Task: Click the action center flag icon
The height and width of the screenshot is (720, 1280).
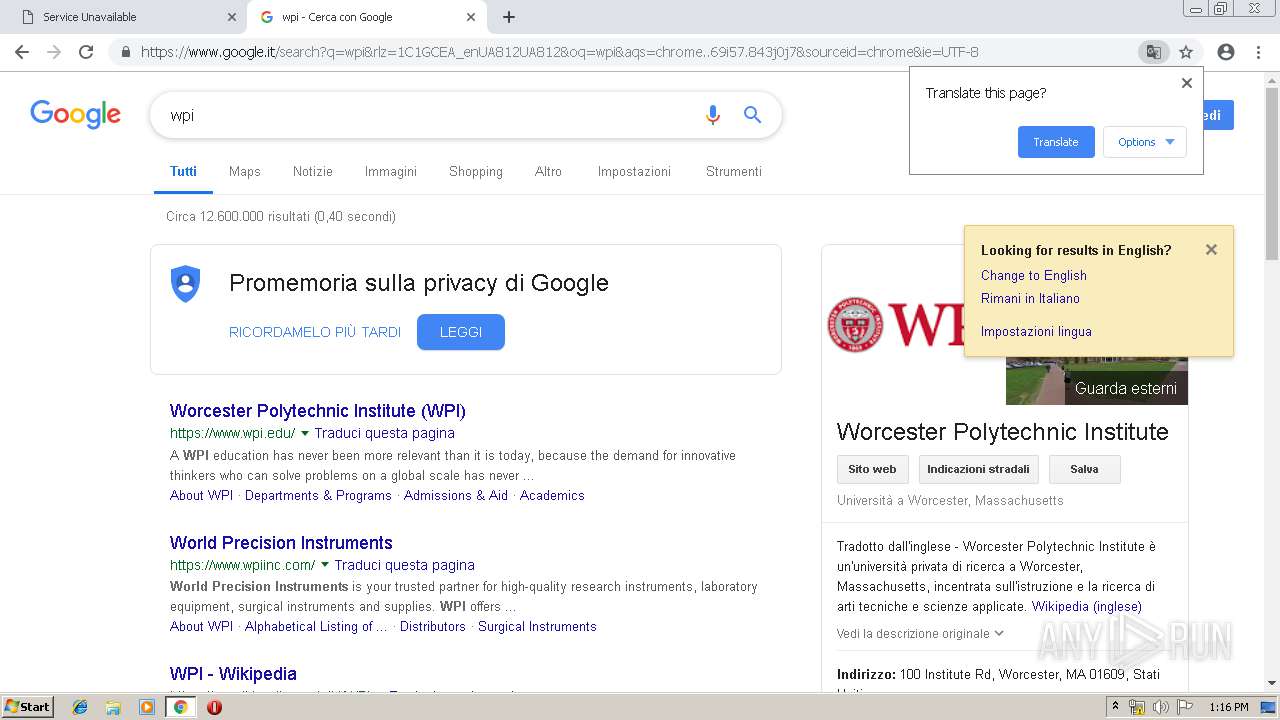Action: [1184, 707]
